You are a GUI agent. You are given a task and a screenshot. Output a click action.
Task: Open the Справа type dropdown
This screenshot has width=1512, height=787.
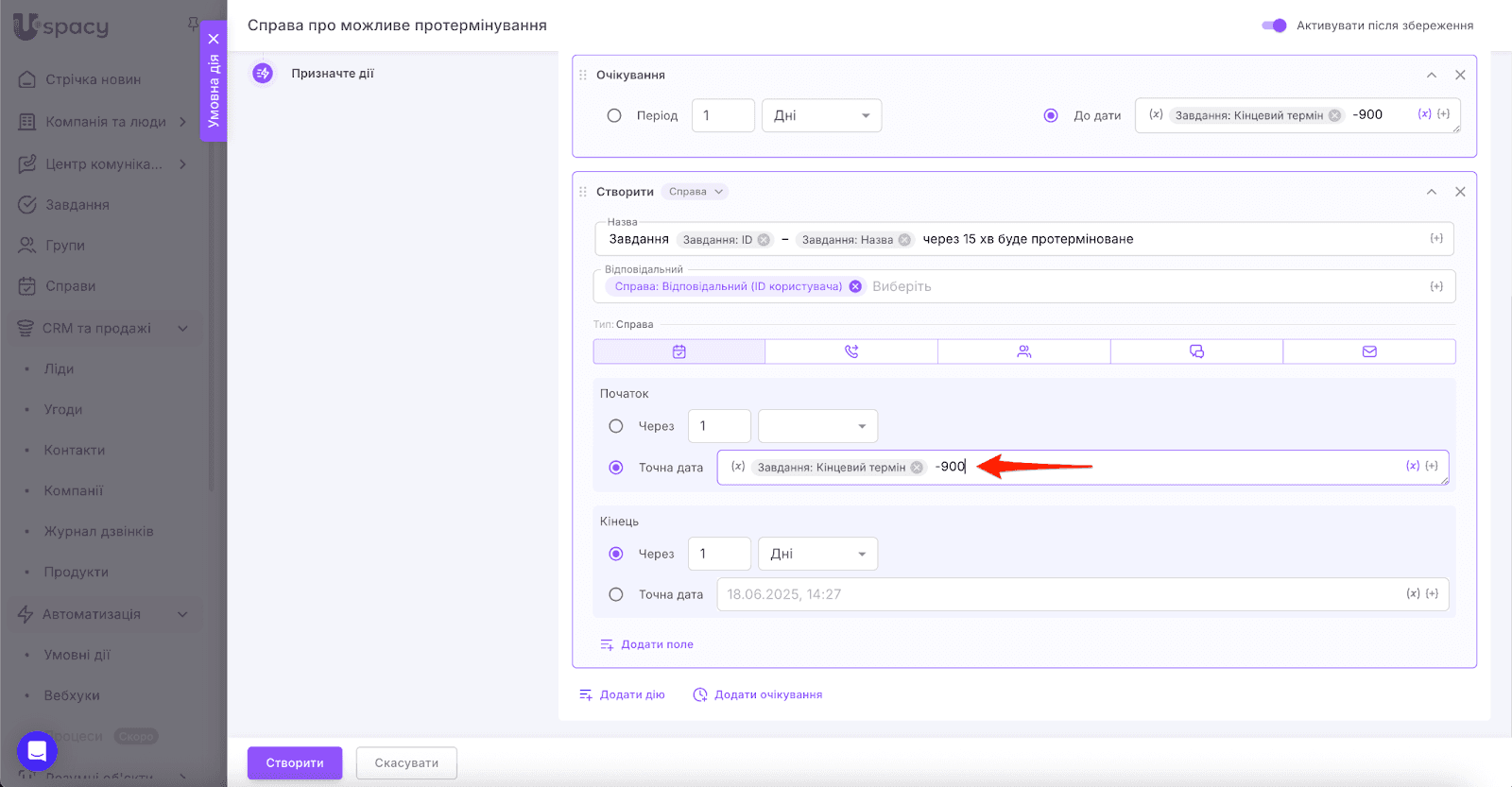[696, 192]
